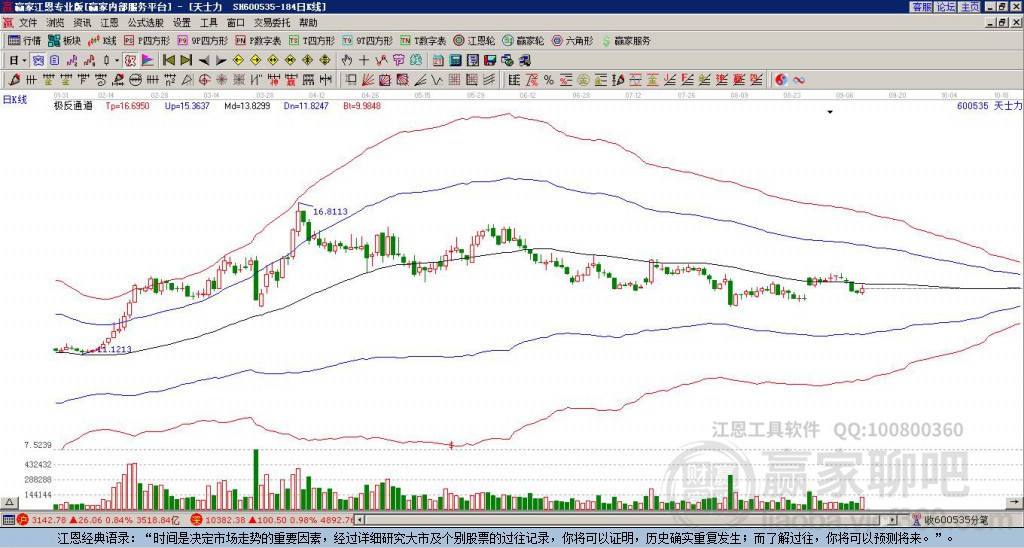Toggle the 权 rights-adjustment button
Image resolution: width=1024 pixels, height=548 pixels.
[130, 60]
